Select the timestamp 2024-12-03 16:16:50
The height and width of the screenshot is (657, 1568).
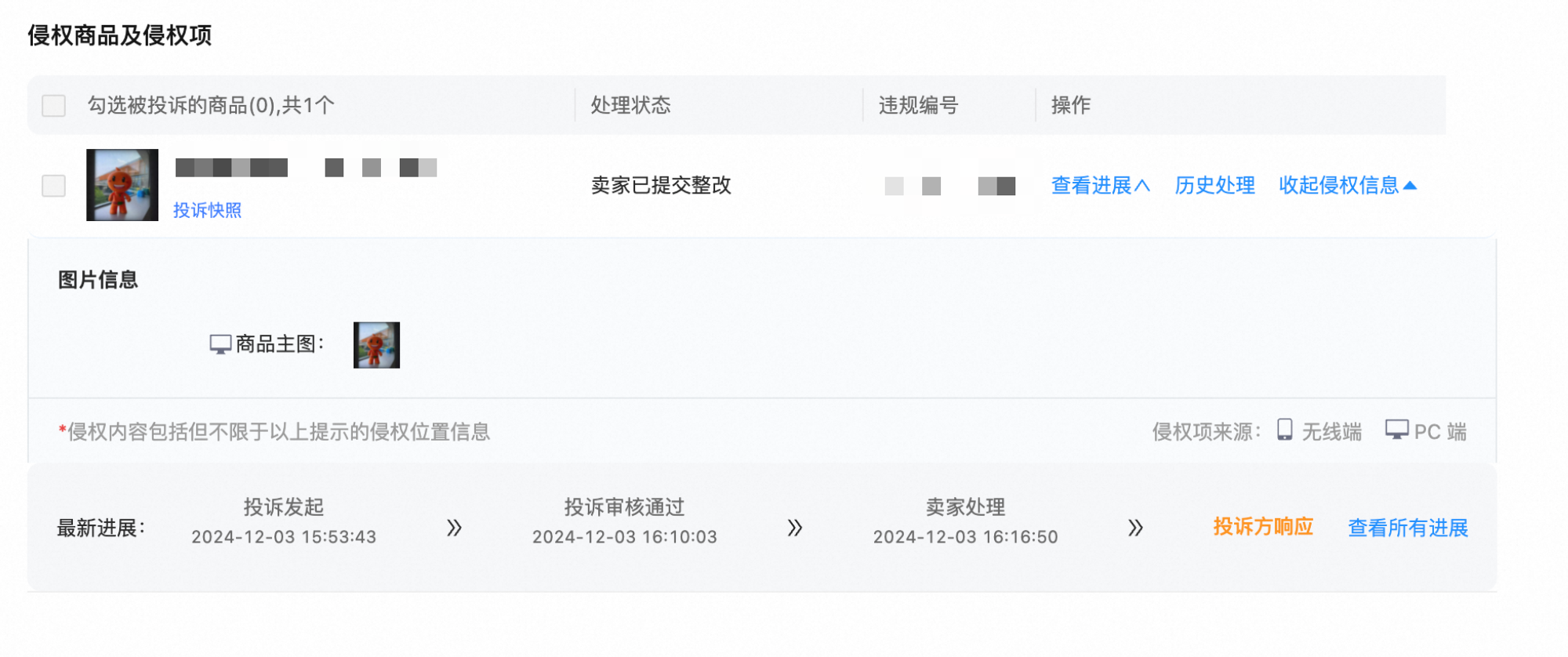pyautogui.click(x=966, y=537)
